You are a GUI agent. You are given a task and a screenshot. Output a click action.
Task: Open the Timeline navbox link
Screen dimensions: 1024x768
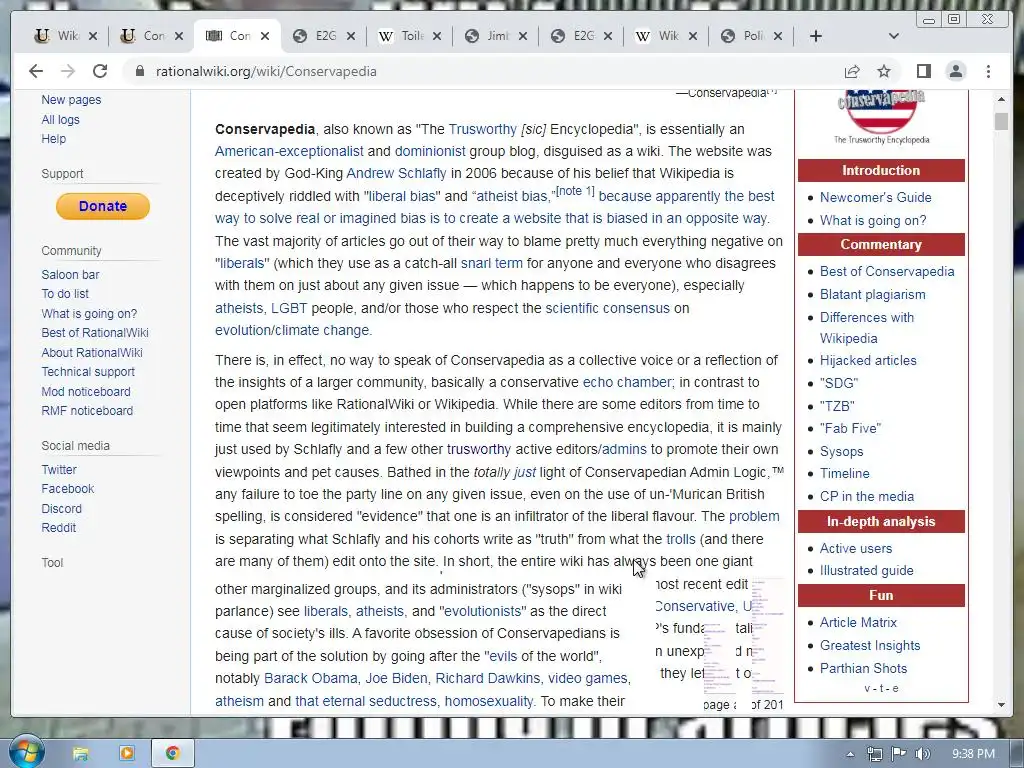click(x=844, y=473)
